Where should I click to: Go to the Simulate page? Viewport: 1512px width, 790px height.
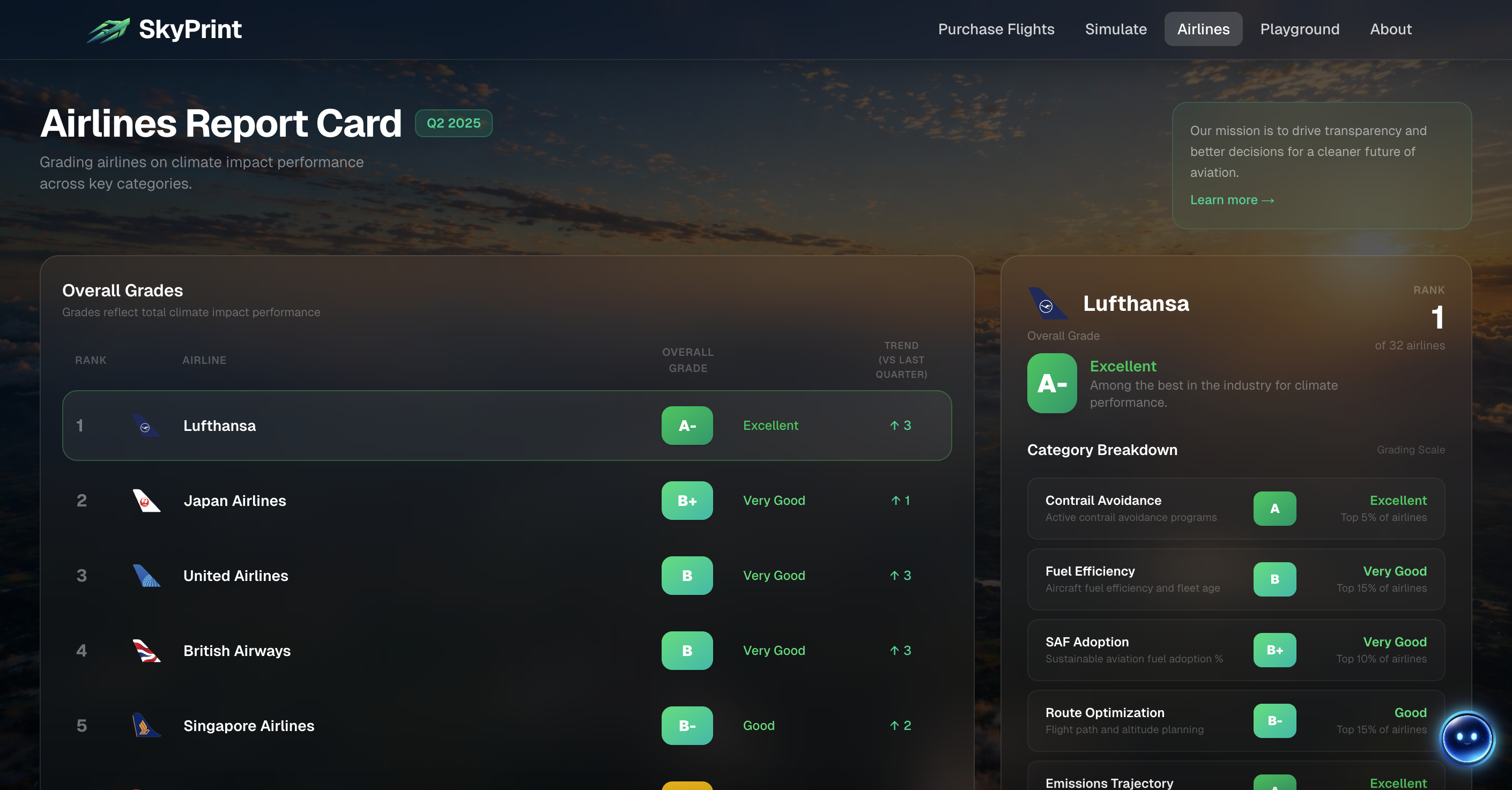(x=1115, y=29)
